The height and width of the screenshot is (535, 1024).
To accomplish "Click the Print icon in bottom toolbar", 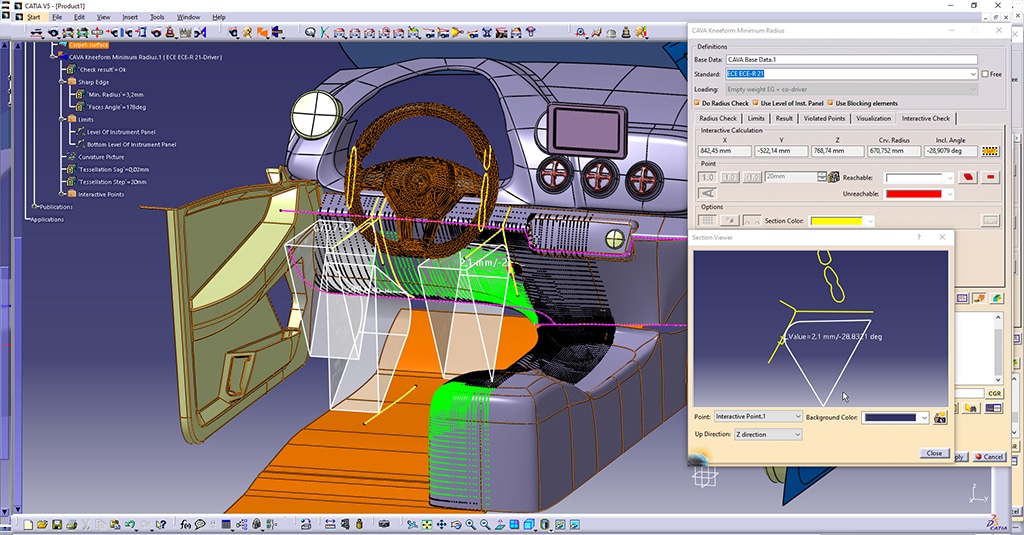I will (x=72, y=525).
